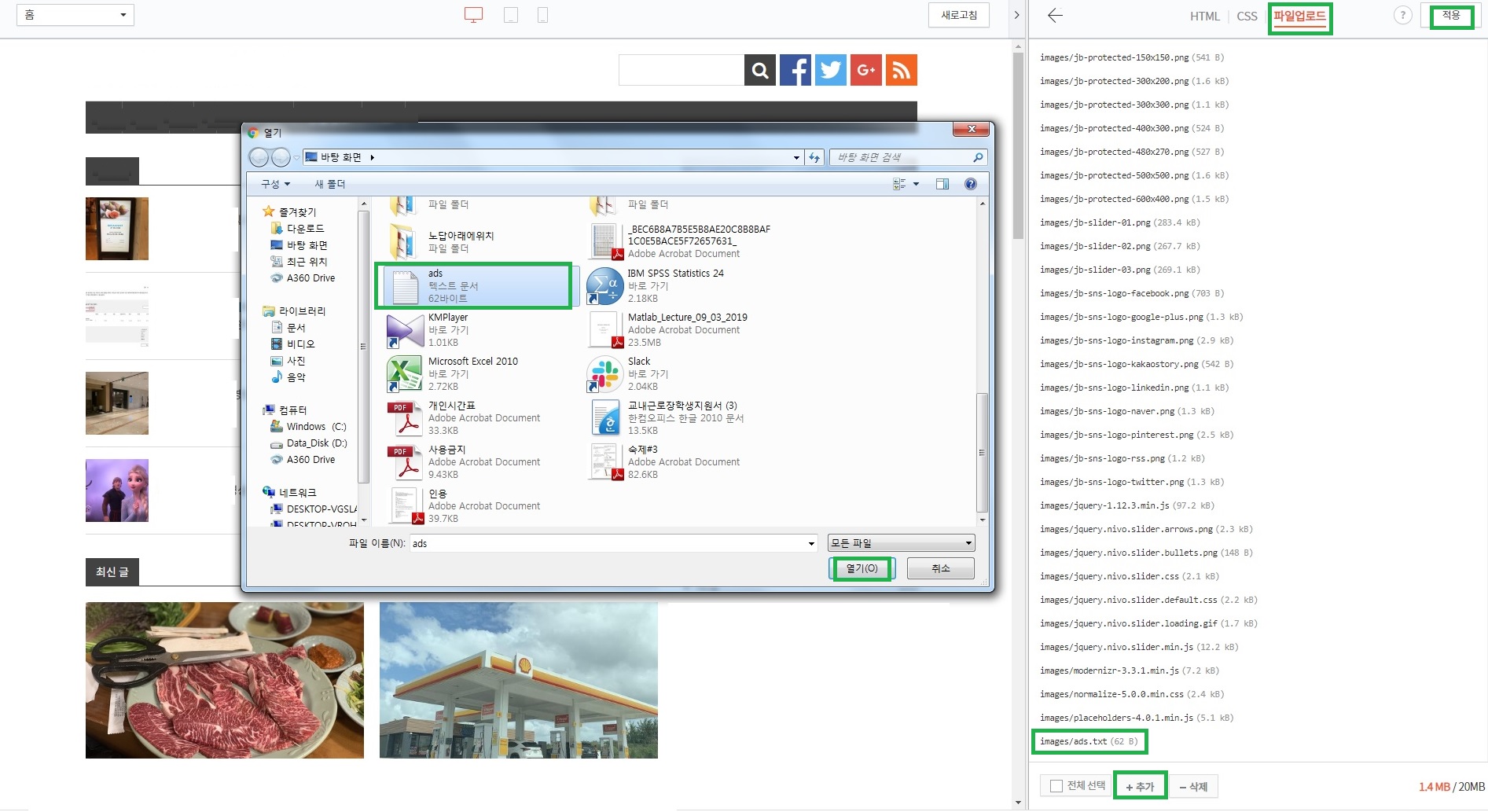The image size is (1488, 812).
Task: Open the help question mark icon in editor
Action: pos(1402,15)
